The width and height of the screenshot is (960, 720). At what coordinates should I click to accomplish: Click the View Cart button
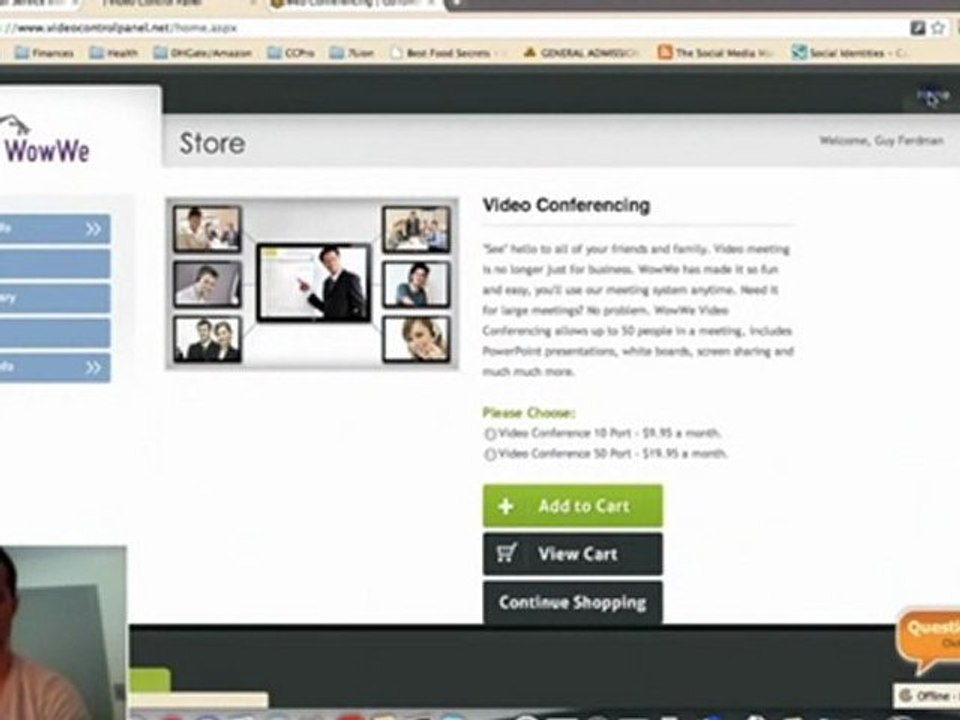click(x=572, y=553)
